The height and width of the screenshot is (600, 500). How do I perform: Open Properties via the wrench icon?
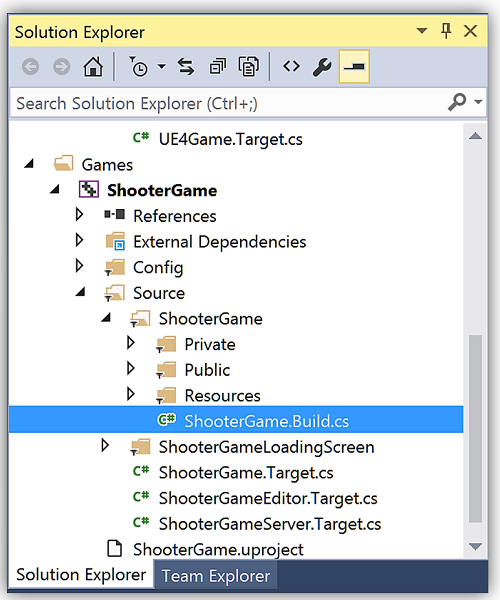(x=322, y=67)
